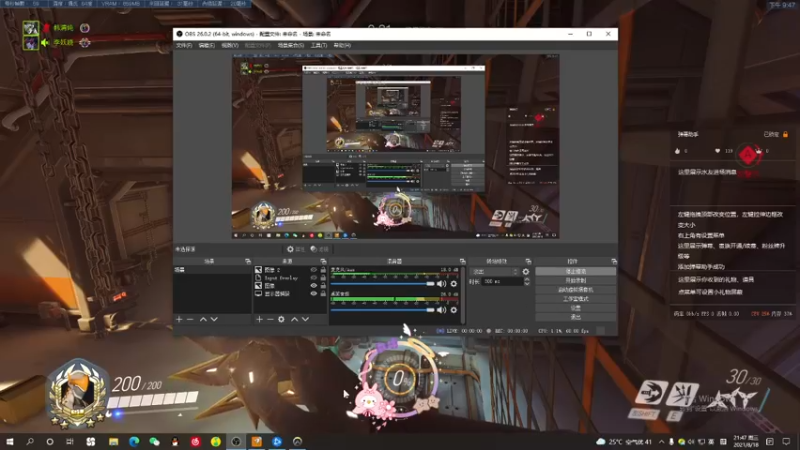Screen dimensions: 800x450
Task: Open the 滤镜 filters button above the docks
Action: [319, 249]
